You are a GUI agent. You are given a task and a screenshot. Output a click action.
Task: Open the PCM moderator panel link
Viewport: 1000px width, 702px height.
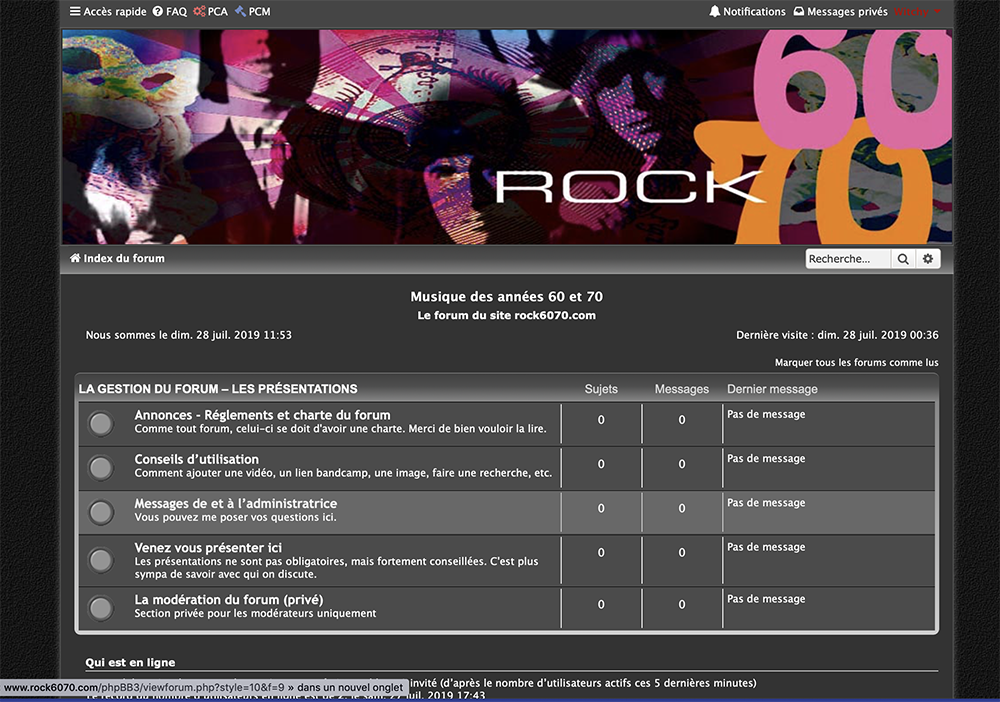(x=253, y=11)
